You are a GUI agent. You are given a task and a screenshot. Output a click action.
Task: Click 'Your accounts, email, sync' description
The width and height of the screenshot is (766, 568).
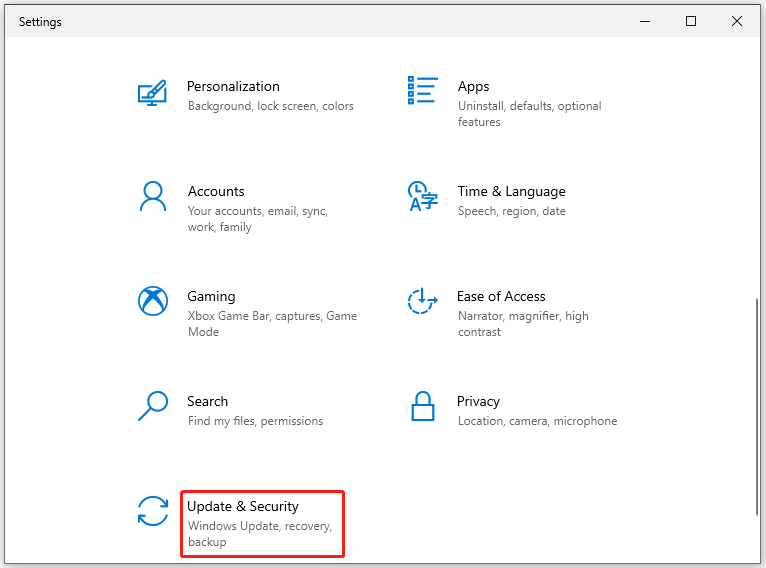(258, 219)
